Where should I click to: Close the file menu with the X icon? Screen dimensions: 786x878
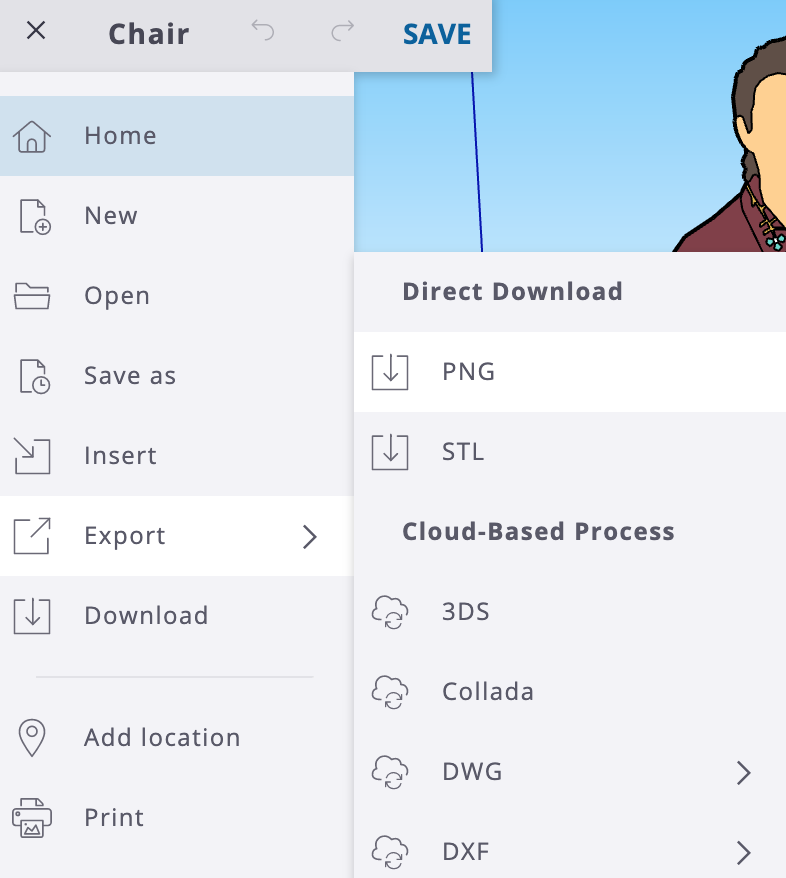point(36,31)
